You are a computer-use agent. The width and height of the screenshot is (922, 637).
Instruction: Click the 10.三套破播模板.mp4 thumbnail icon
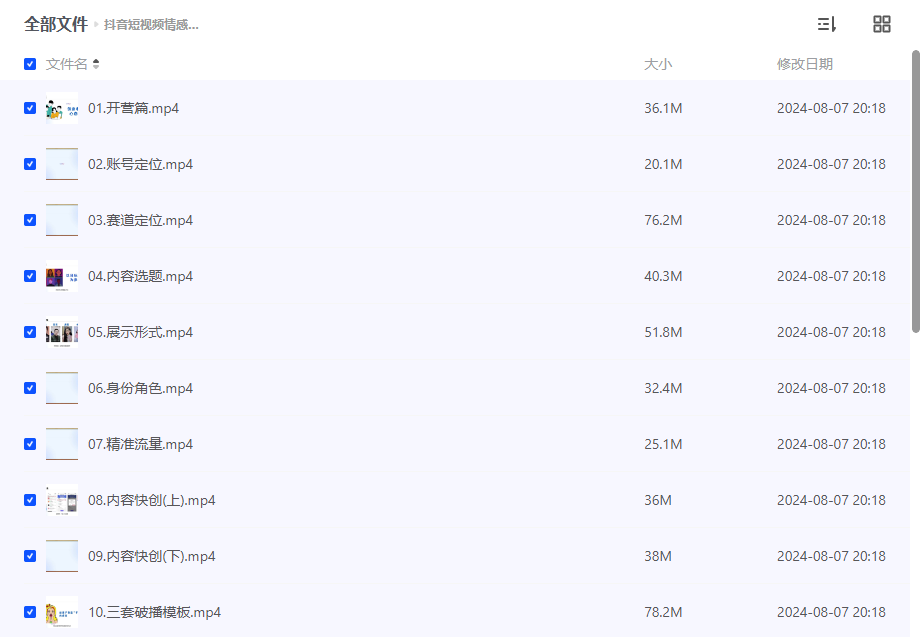[x=62, y=612]
